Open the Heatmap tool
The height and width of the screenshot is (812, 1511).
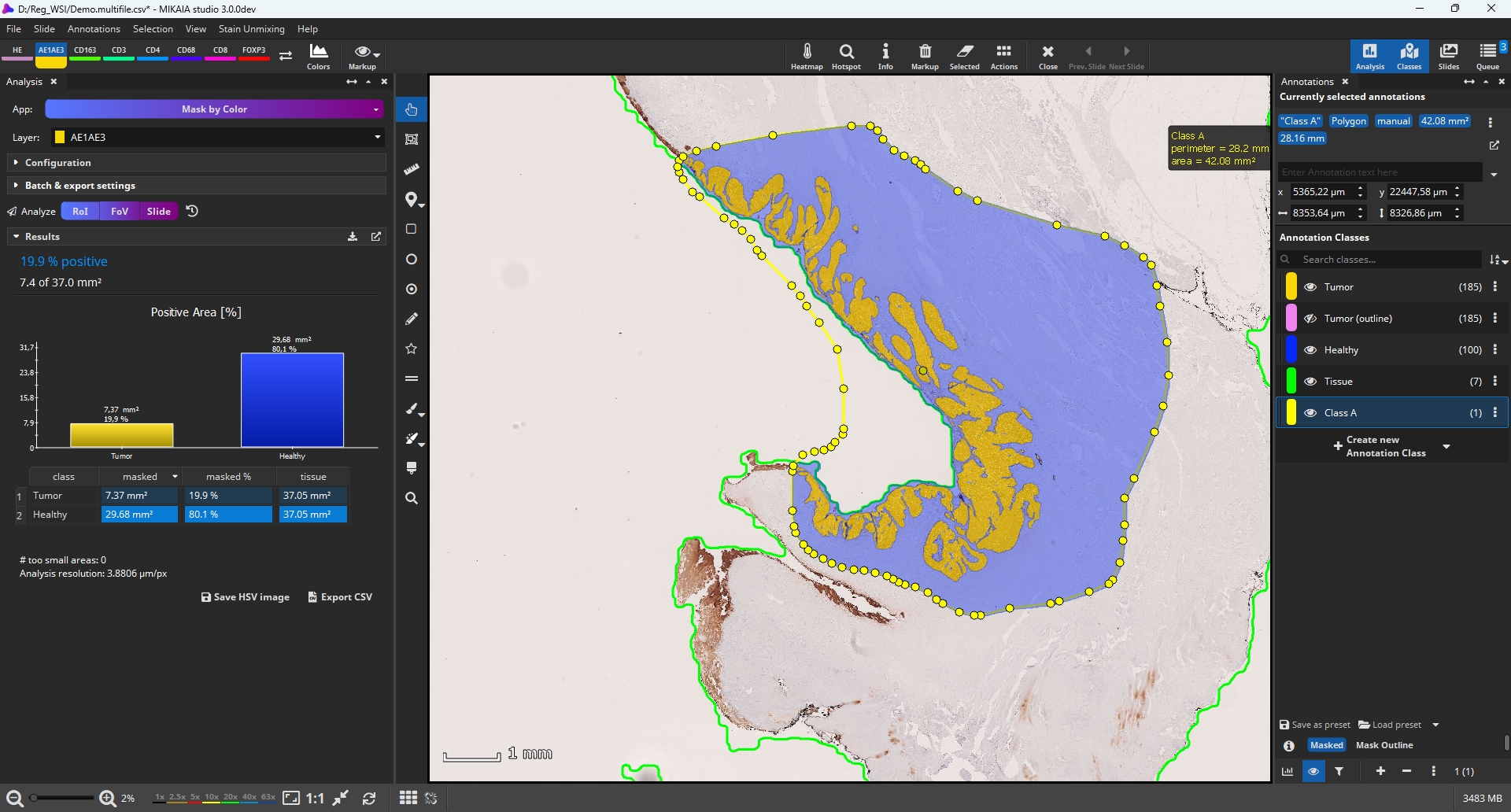point(807,57)
